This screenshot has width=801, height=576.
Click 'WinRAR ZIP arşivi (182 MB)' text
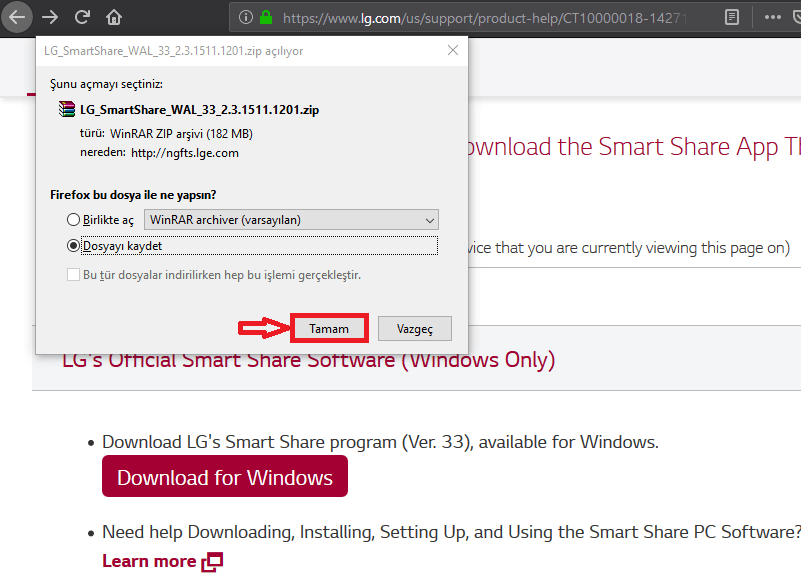point(181,134)
